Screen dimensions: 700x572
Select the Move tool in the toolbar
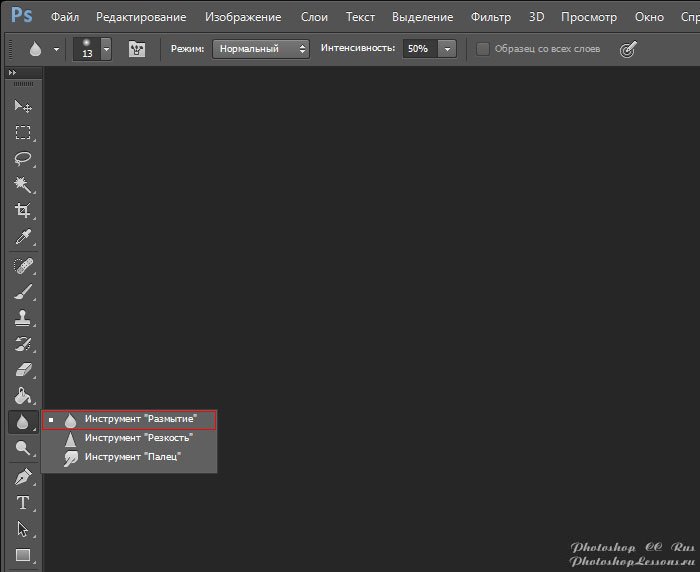(x=22, y=107)
